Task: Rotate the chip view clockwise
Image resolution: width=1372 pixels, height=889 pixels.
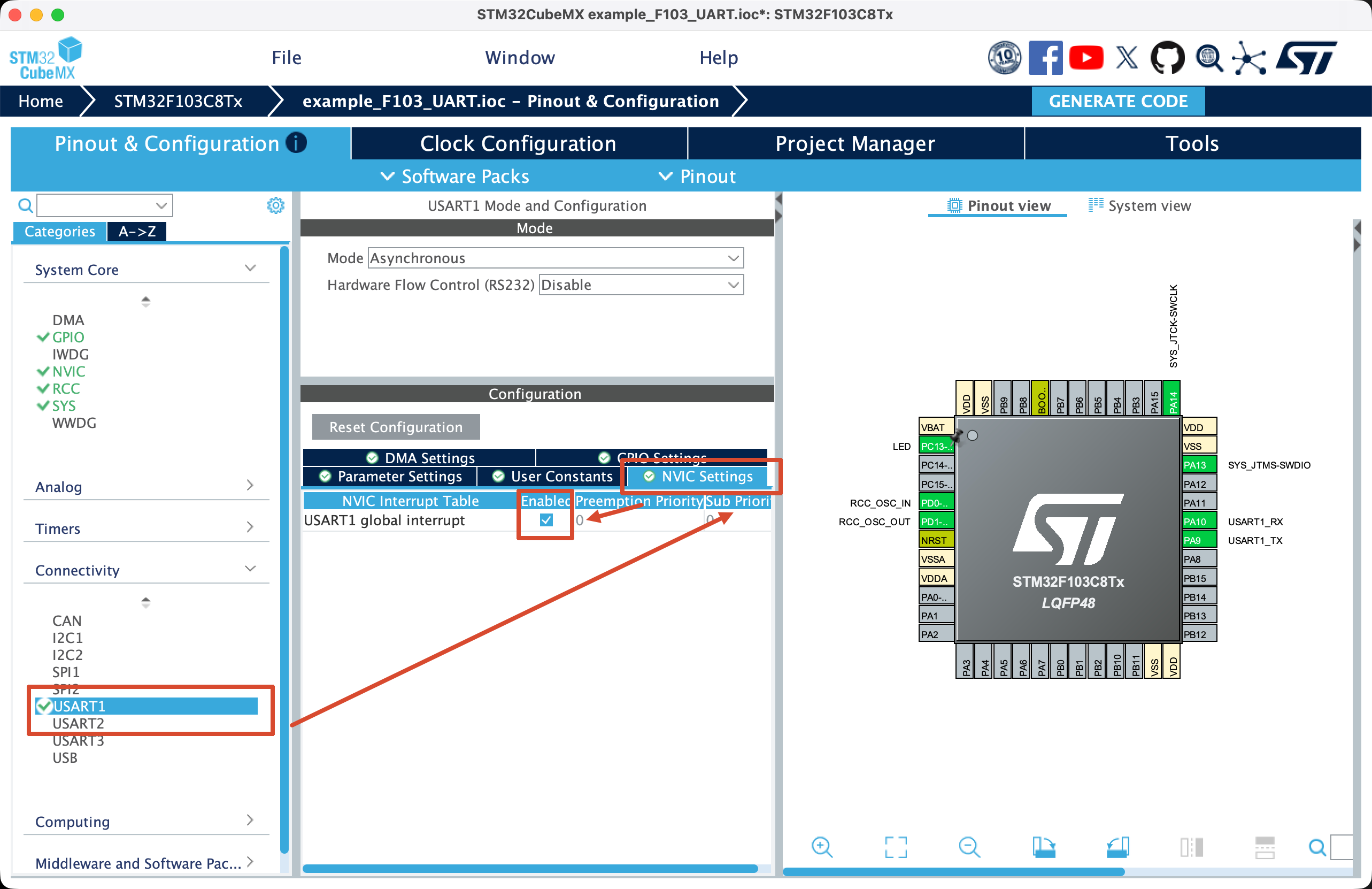Action: (1043, 847)
